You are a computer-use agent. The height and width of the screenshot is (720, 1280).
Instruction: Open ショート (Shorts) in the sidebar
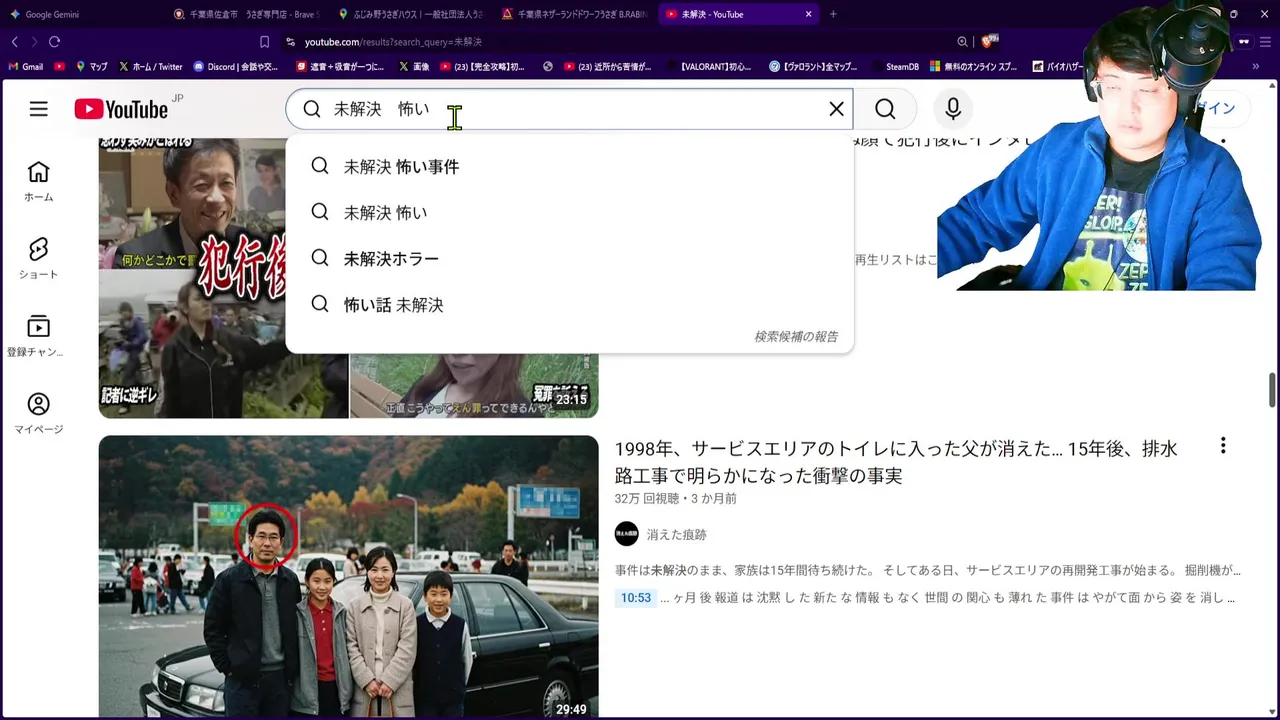coord(38,258)
